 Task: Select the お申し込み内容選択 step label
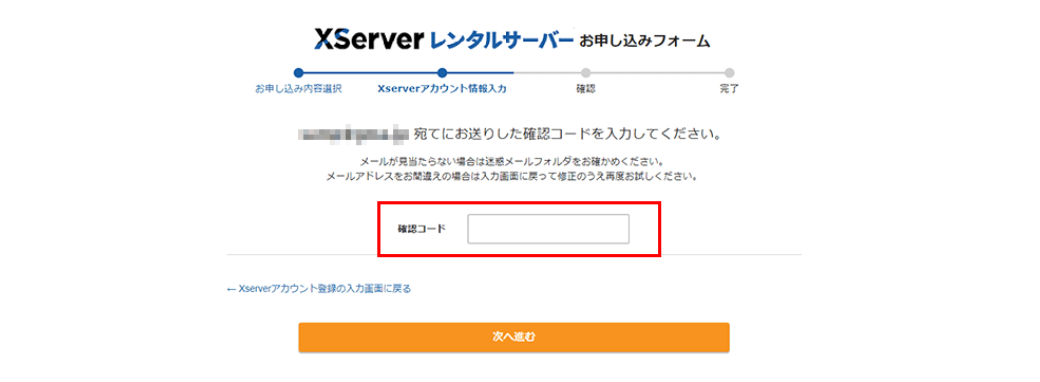click(298, 88)
